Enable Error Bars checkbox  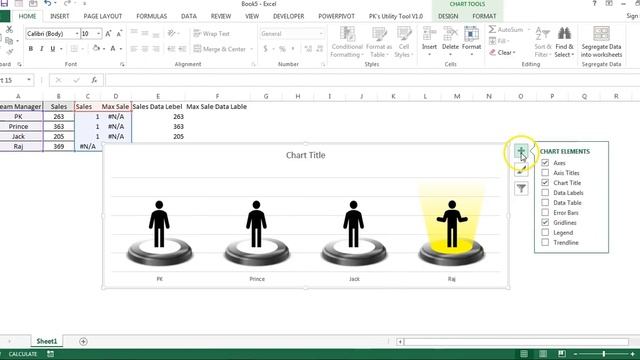[545, 213]
